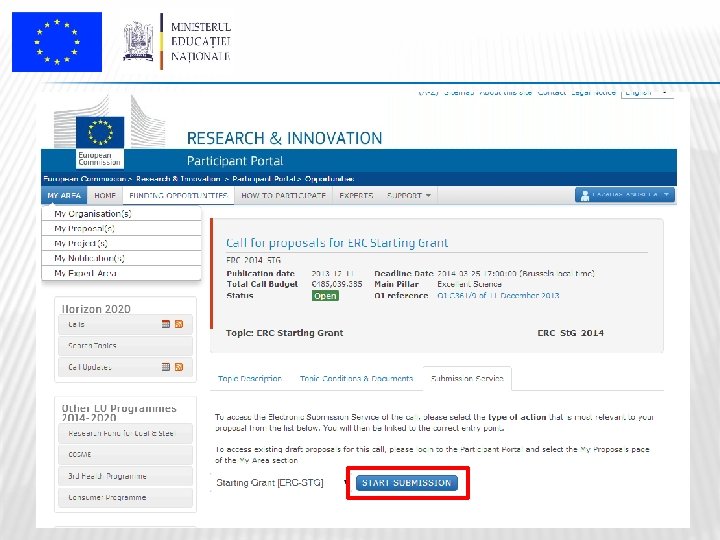This screenshot has height=540, width=720.
Task: Go to the HOME menu item
Action: click(x=105, y=196)
